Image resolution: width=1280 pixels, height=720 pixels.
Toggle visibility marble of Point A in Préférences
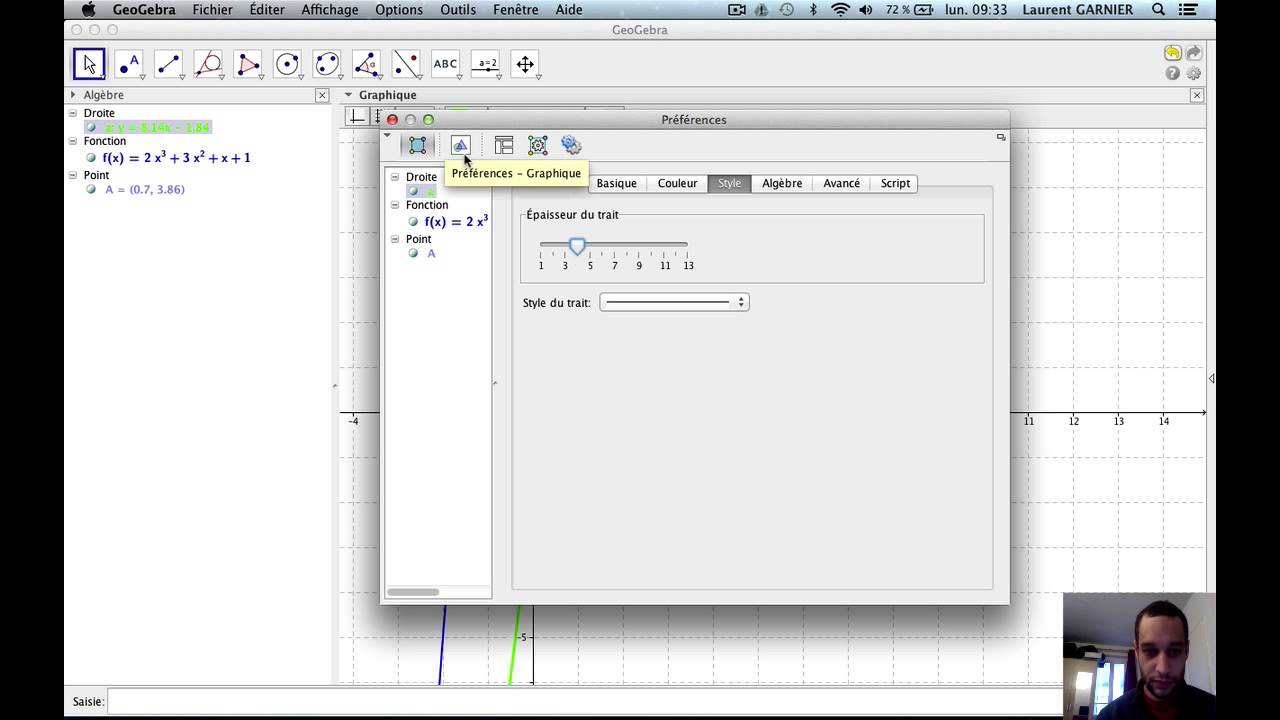(413, 254)
